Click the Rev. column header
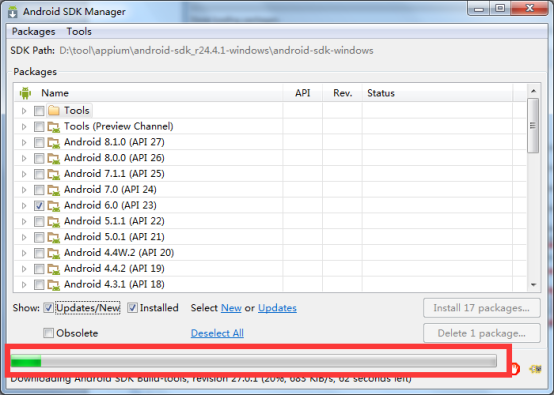This screenshot has height=396, width=554. point(342,93)
